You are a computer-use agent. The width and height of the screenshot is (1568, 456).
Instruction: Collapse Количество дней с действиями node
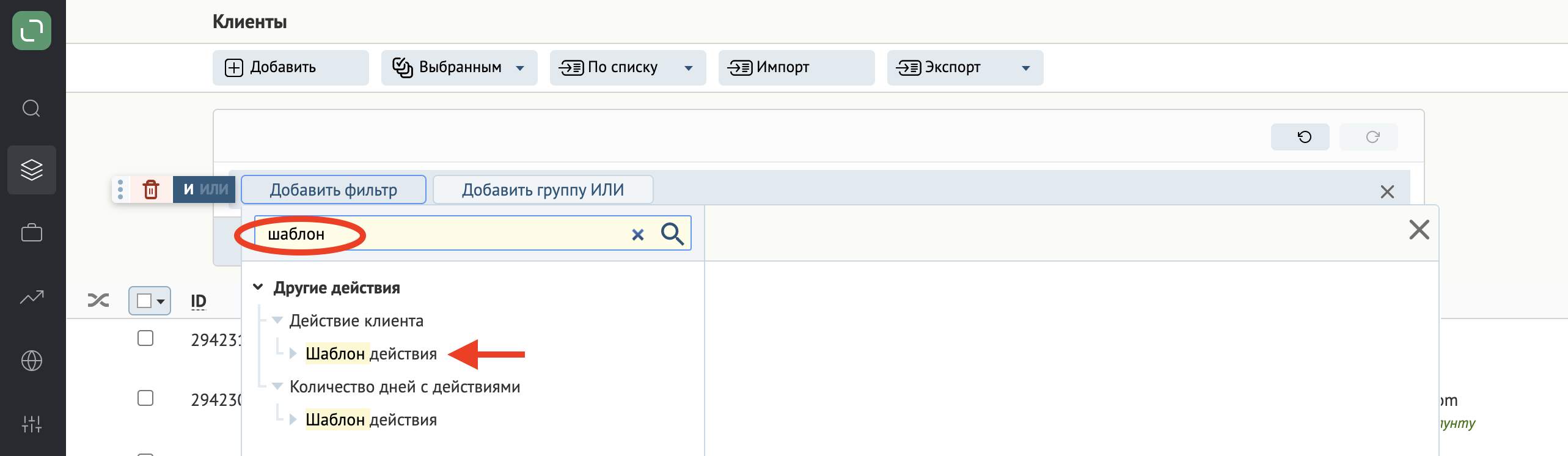[277, 386]
